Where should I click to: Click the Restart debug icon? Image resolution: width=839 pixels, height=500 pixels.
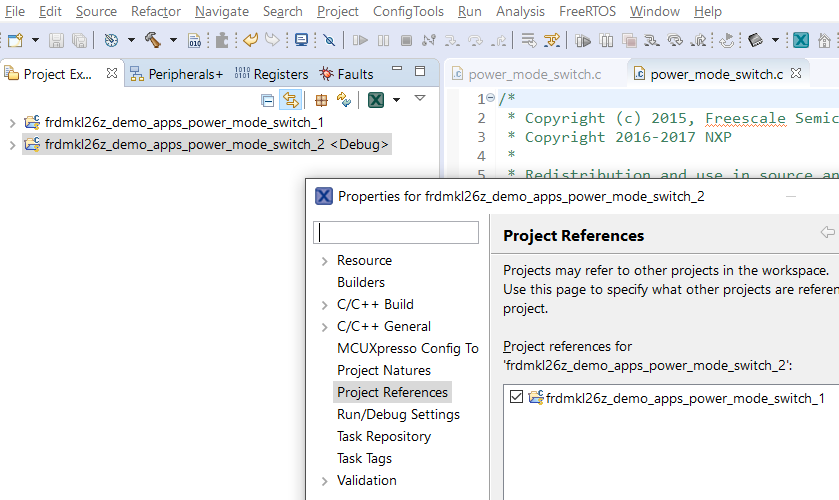tap(727, 40)
